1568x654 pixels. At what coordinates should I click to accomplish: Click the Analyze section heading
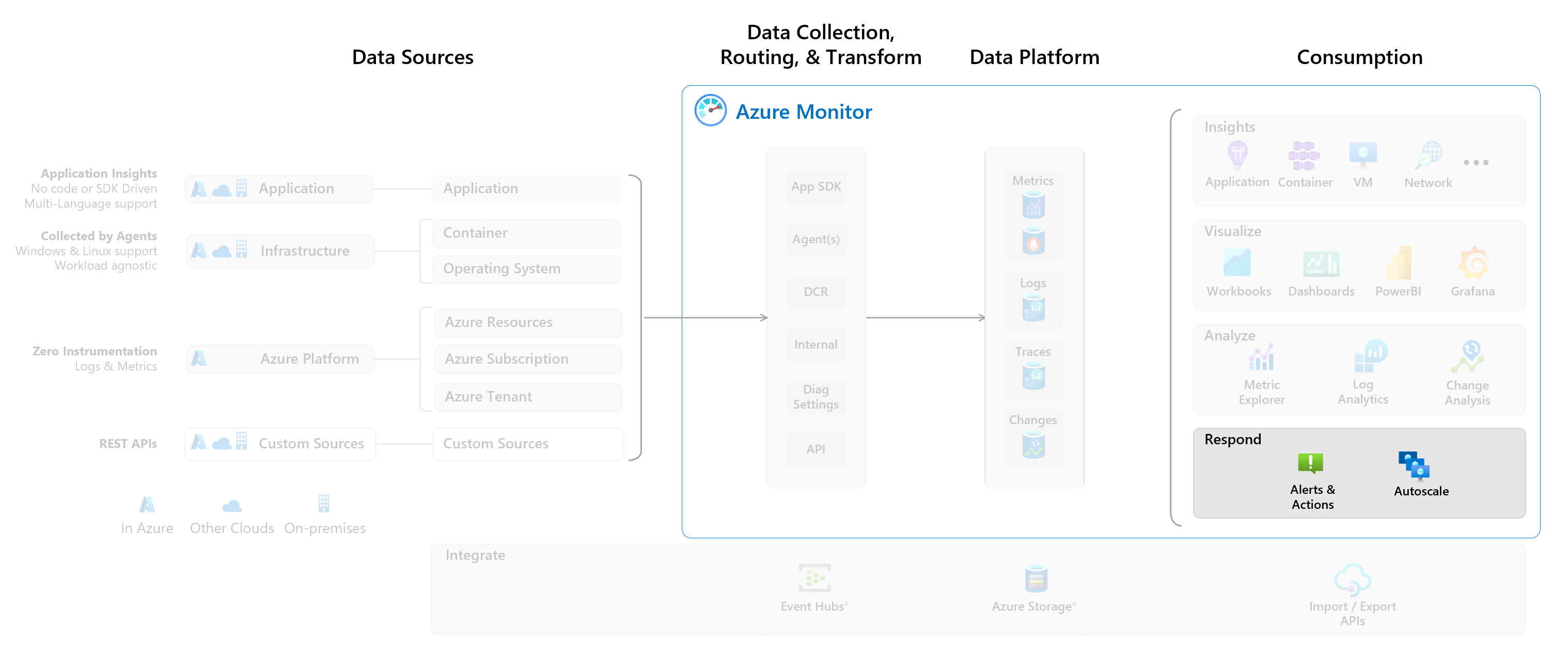pyautogui.click(x=1229, y=336)
